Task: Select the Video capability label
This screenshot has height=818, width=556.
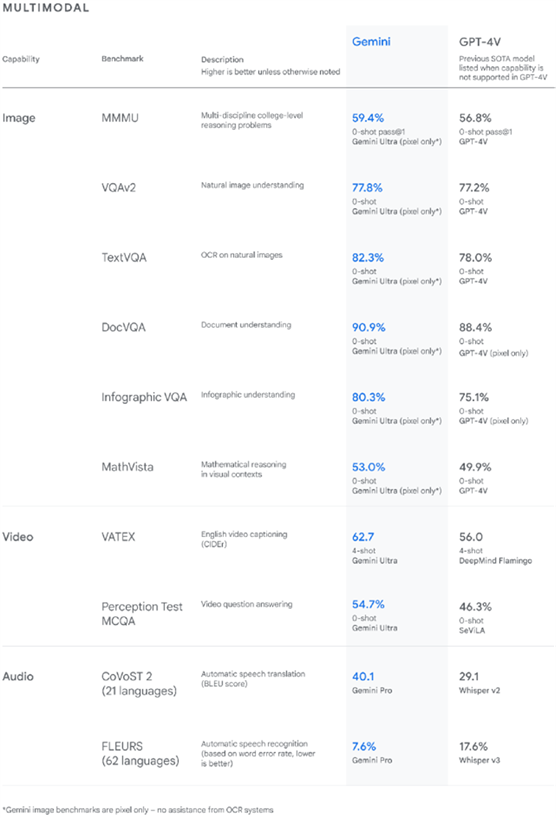Action: (x=18, y=537)
